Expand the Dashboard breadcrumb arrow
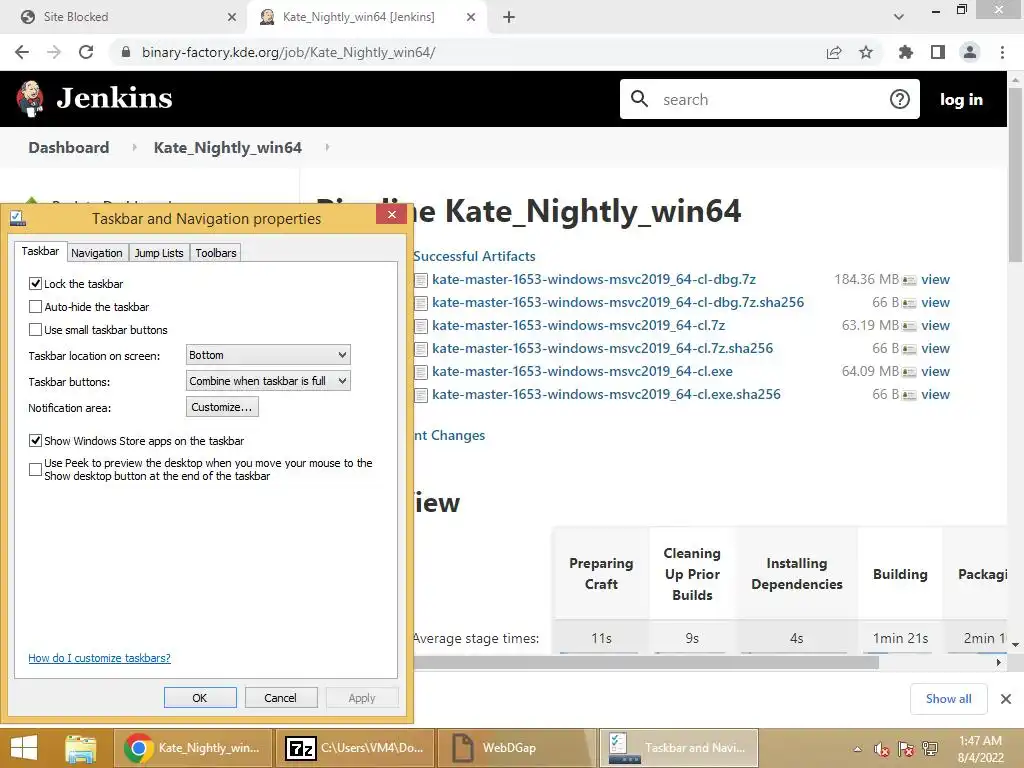Viewport: 1024px width, 768px height. [134, 148]
